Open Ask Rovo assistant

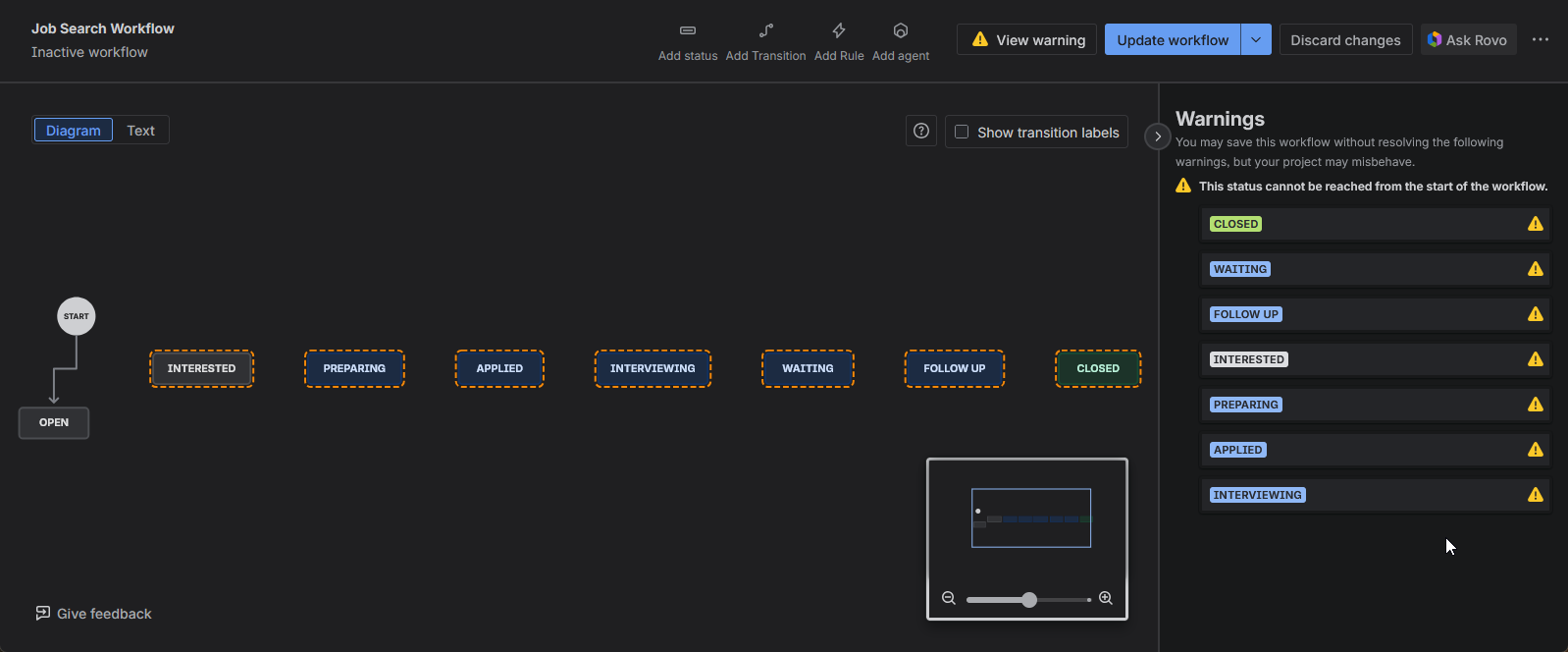point(1468,39)
